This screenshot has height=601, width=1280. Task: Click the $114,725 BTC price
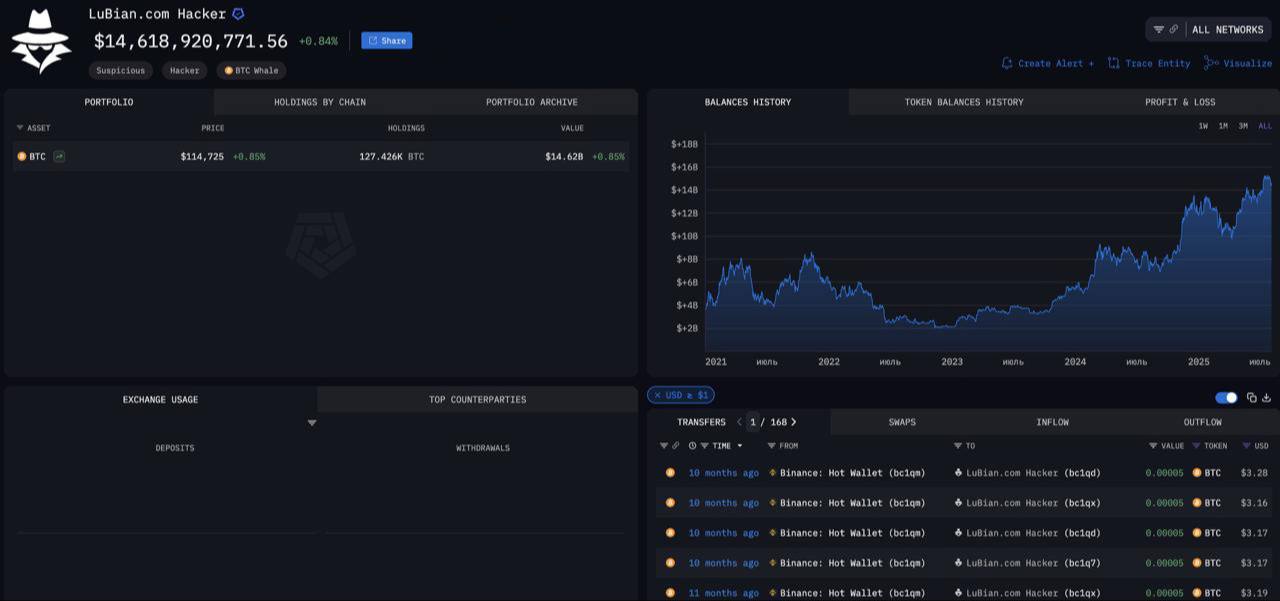tap(202, 157)
